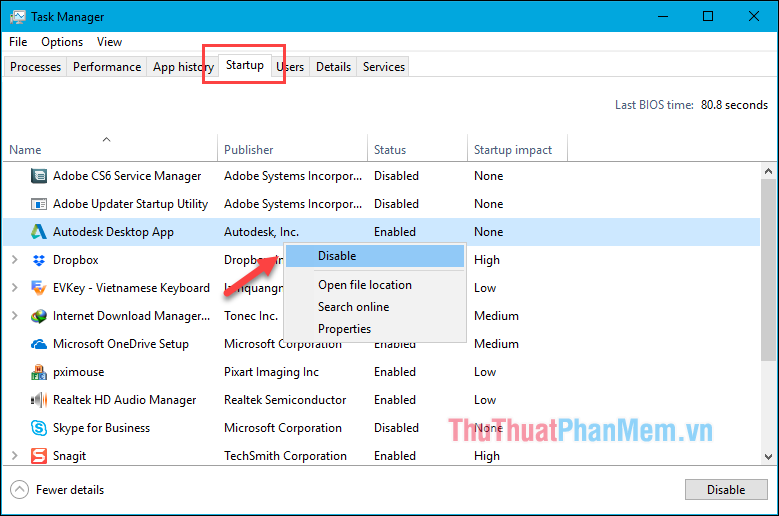Image resolution: width=779 pixels, height=516 pixels.
Task: Minimize the Task Manager window
Action: click(663, 16)
